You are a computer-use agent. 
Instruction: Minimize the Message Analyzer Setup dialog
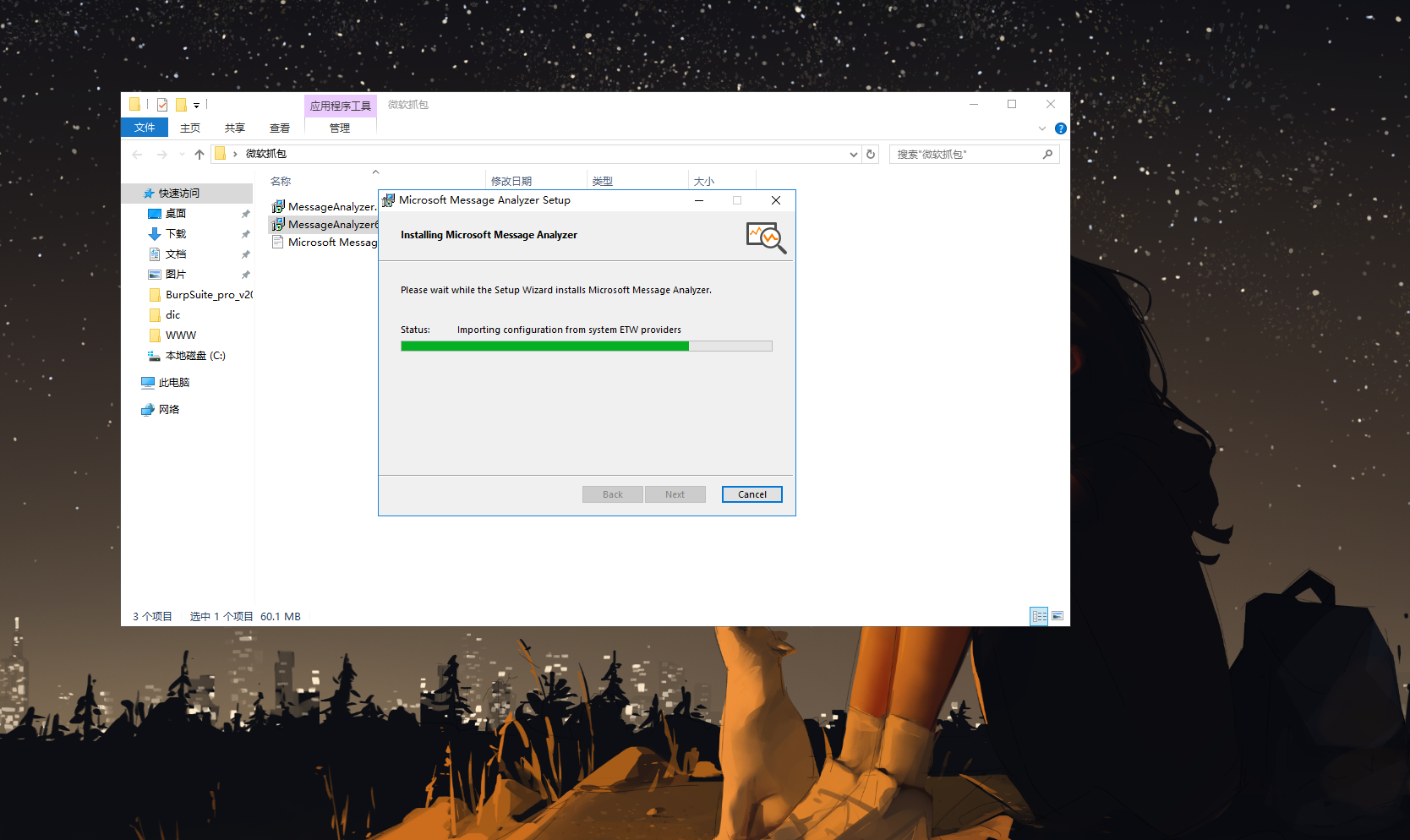coord(699,200)
